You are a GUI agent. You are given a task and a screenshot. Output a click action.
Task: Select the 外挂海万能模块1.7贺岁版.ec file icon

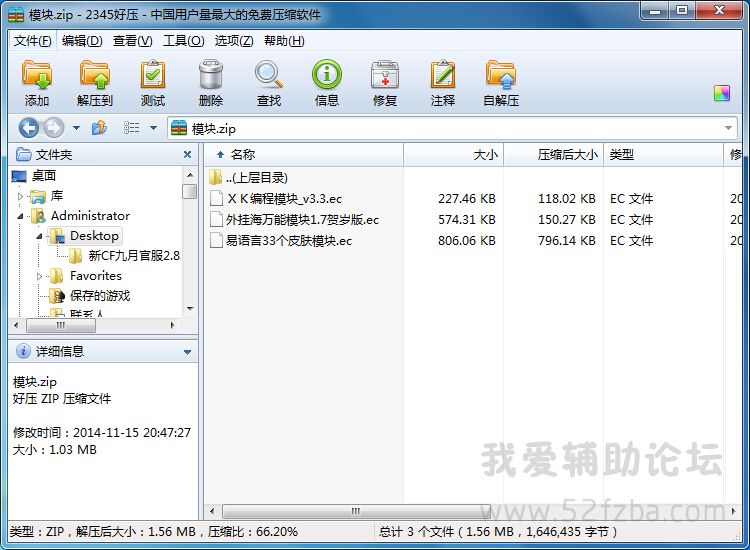[x=216, y=219]
